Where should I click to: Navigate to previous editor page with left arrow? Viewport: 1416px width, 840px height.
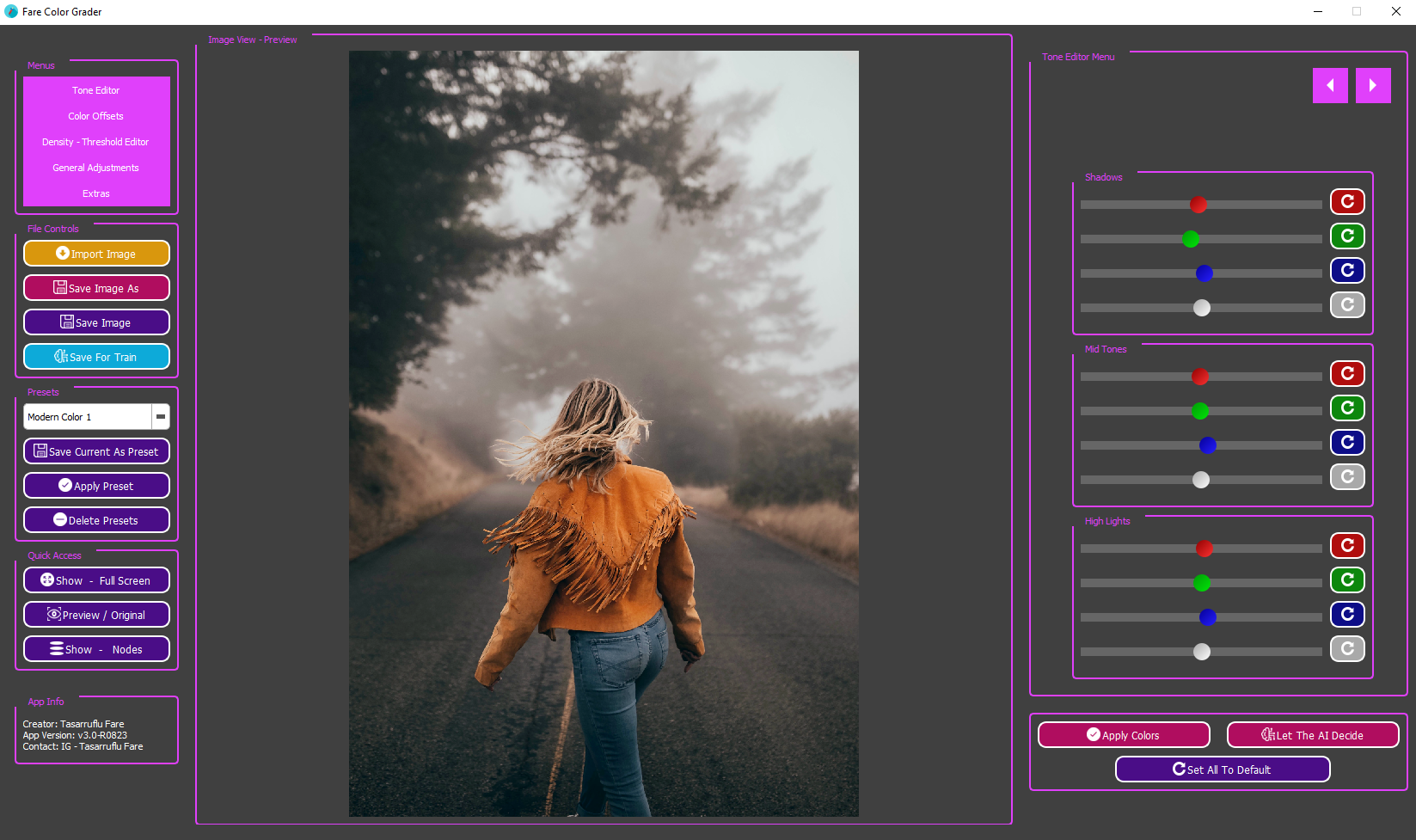pos(1330,85)
